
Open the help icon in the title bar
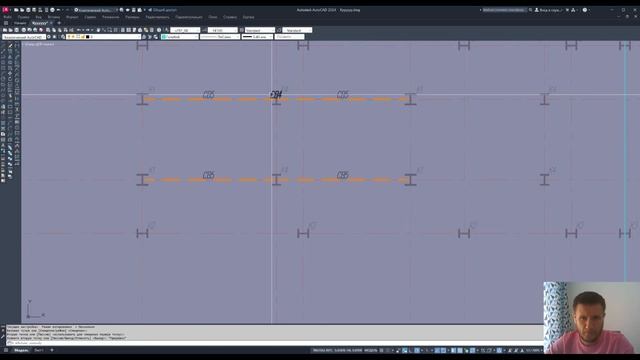tap(585, 10)
